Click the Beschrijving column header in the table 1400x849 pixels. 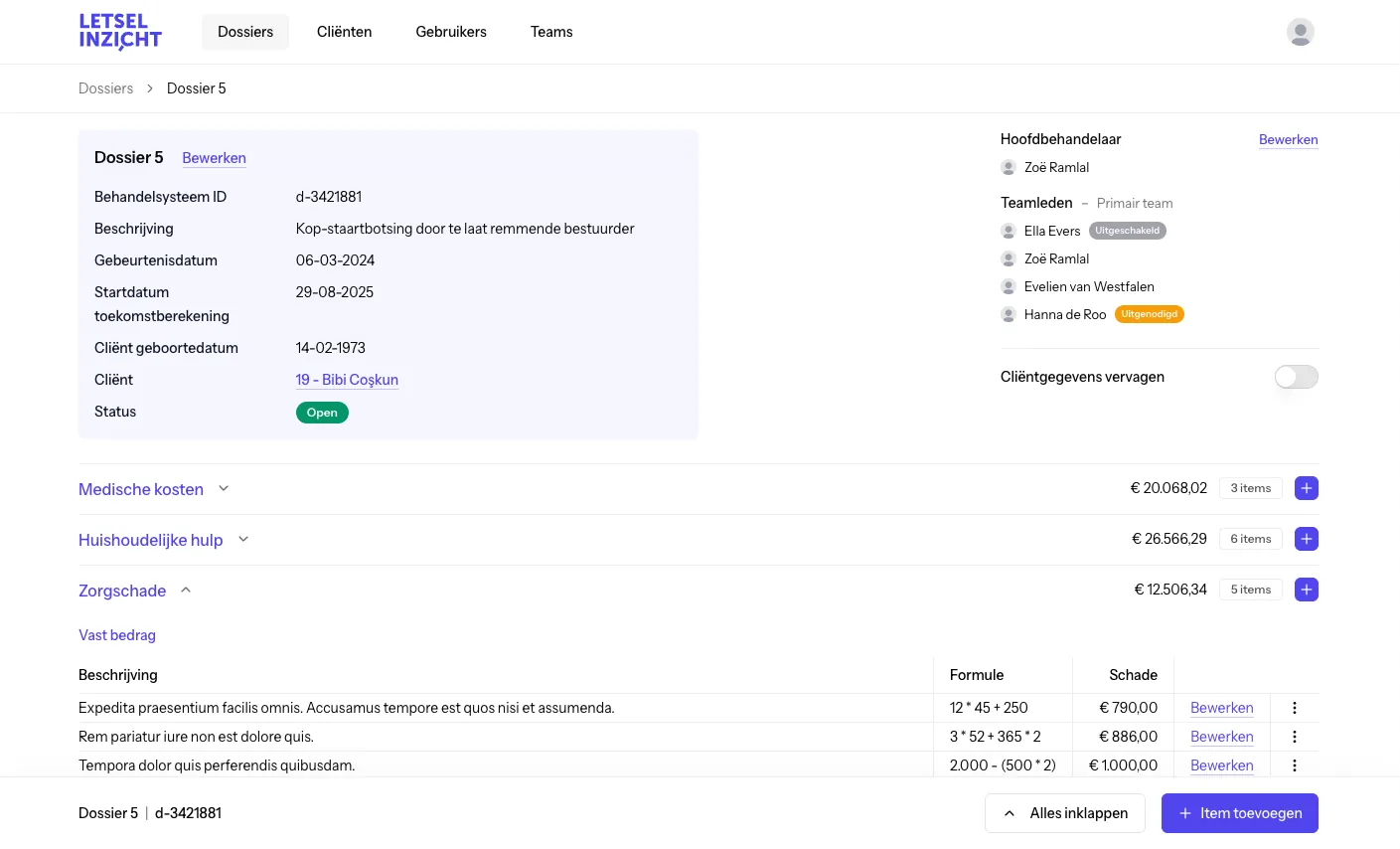pos(118,675)
